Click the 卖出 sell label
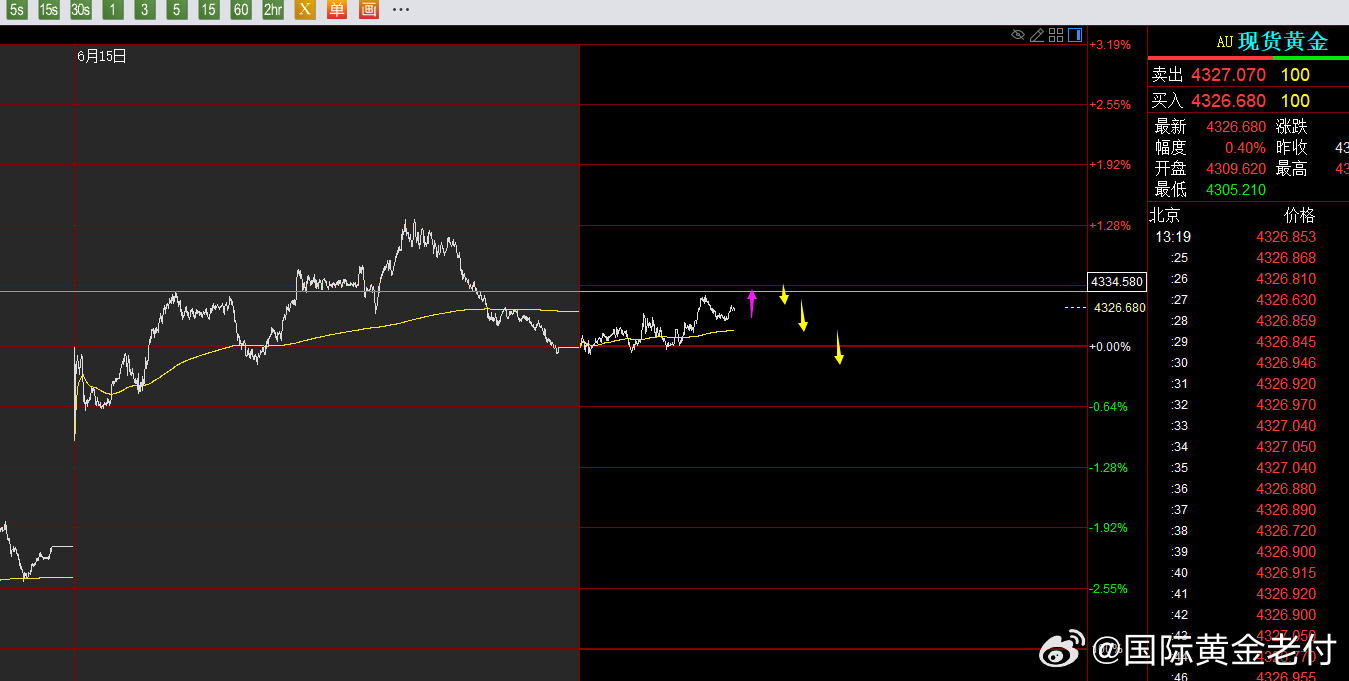1349x681 pixels. click(1167, 75)
